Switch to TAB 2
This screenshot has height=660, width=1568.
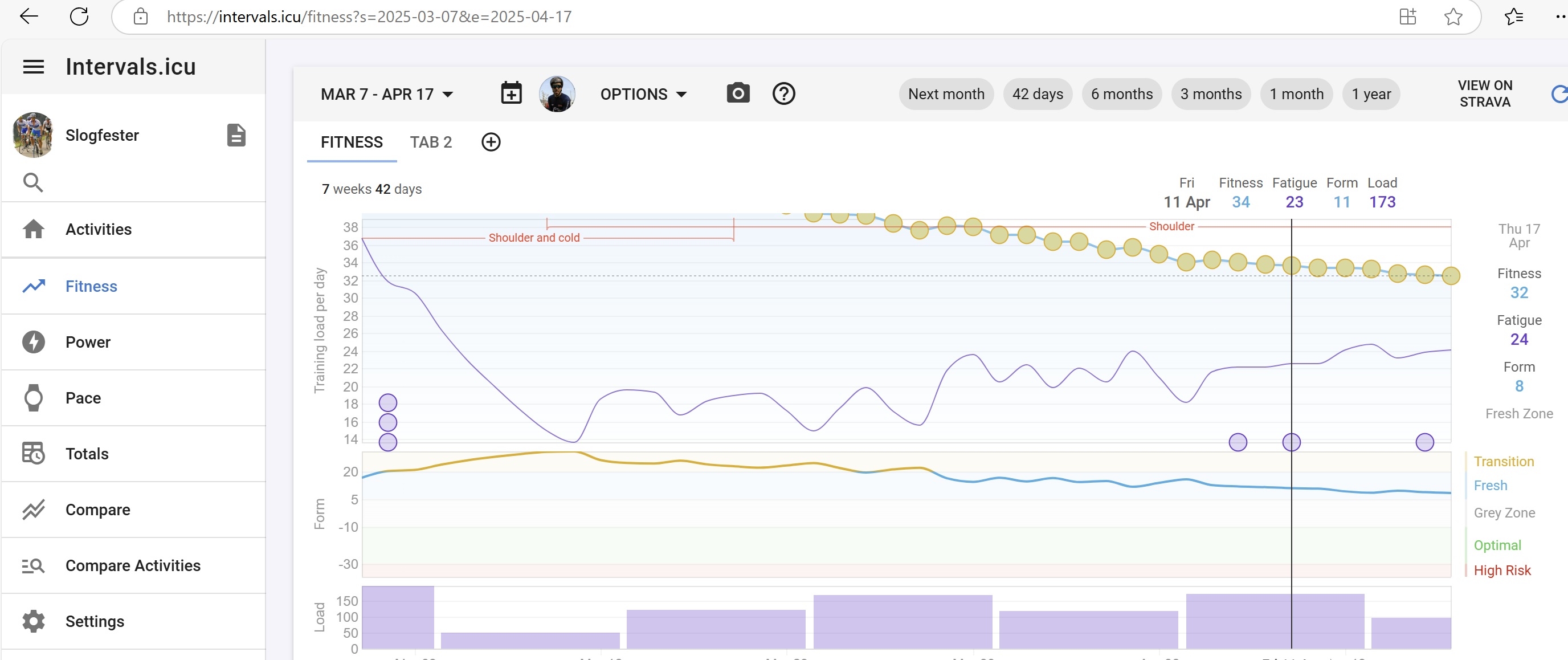[430, 142]
